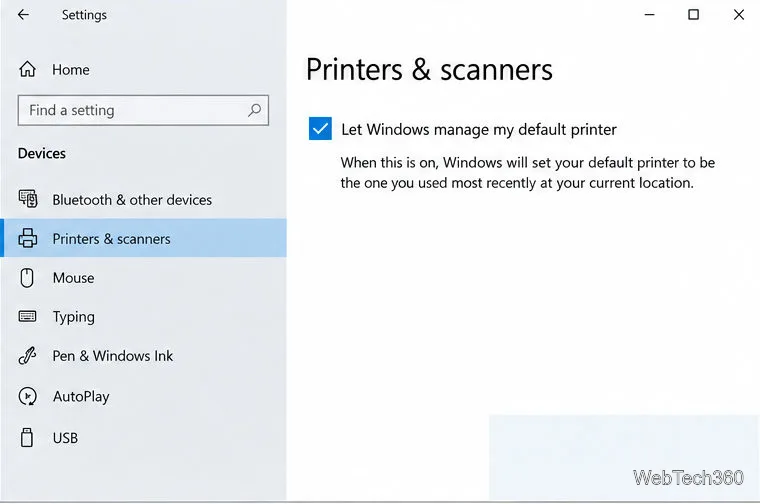Click the keyboard Typing icon

[x=27, y=316]
